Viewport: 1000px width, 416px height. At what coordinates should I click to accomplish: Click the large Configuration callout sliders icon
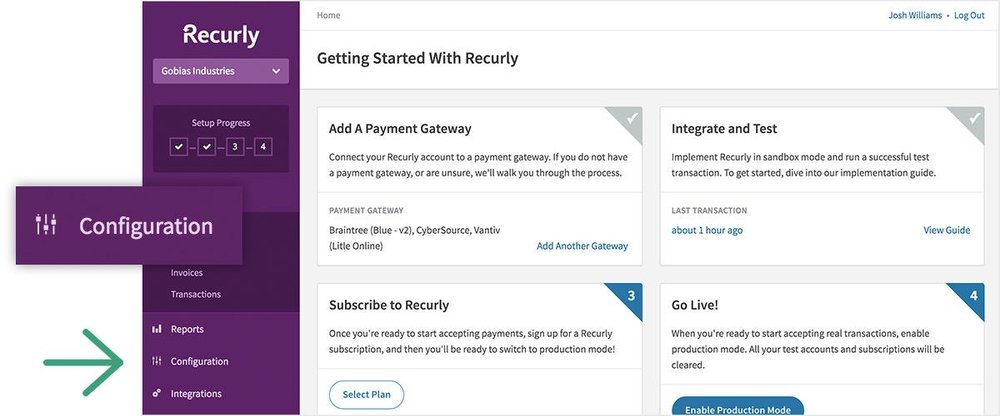[46, 225]
